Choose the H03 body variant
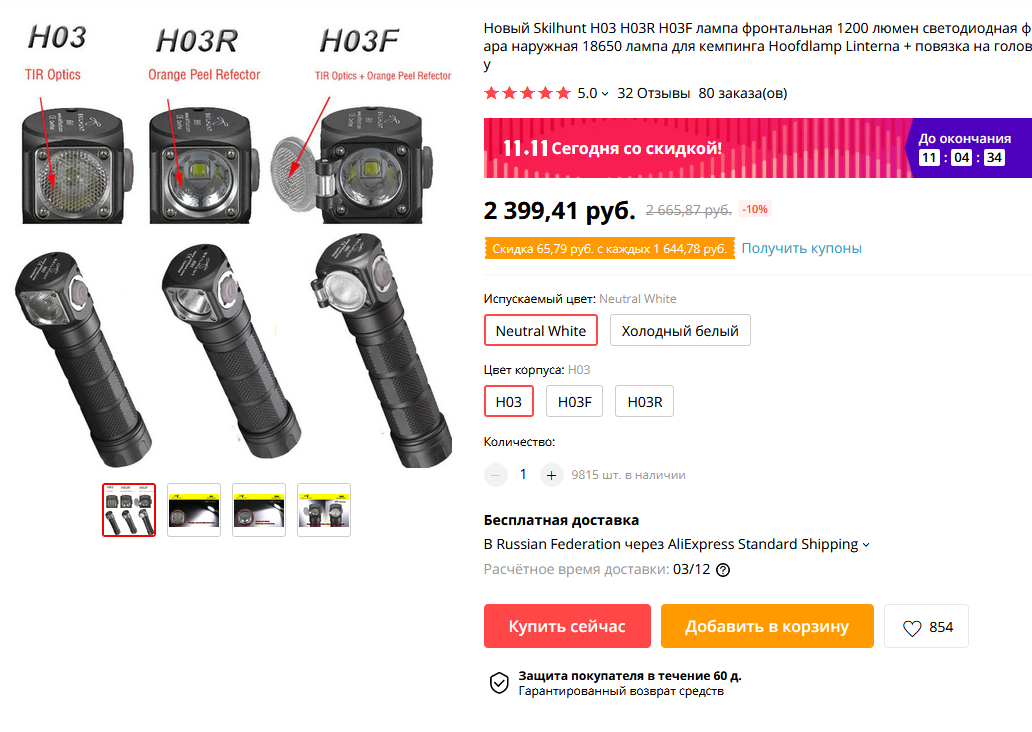 tap(509, 402)
